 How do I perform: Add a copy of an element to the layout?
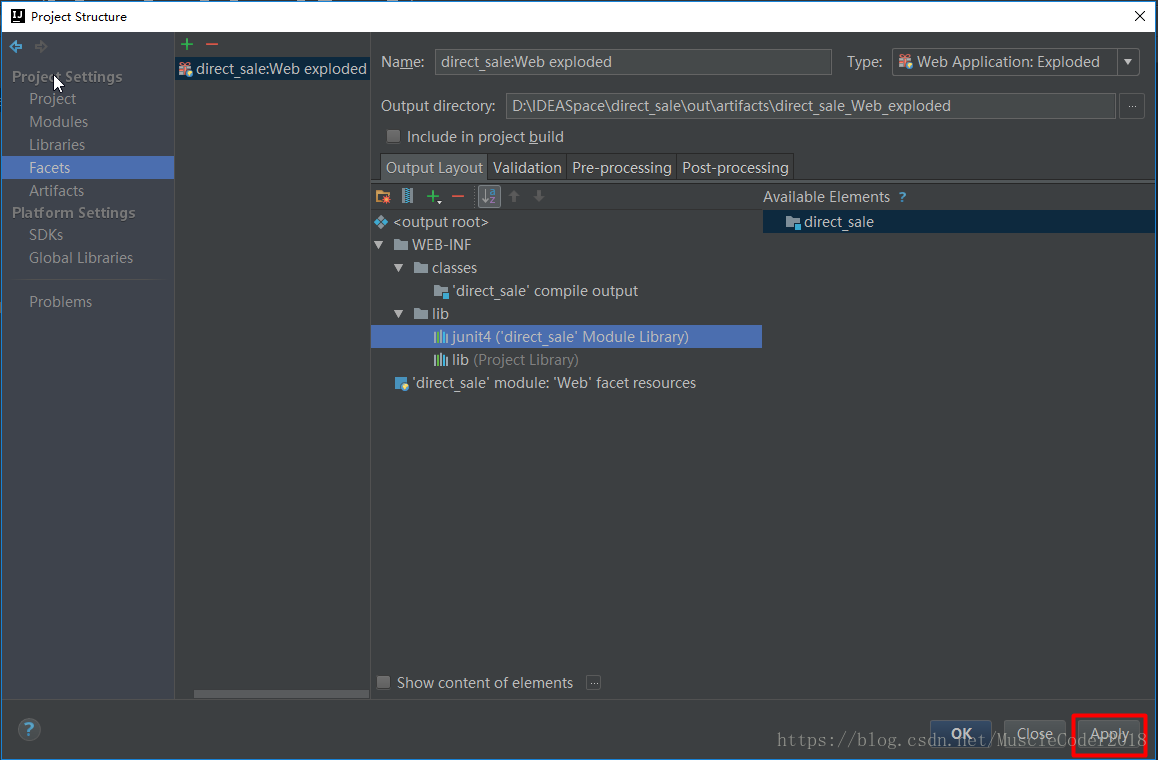click(434, 196)
